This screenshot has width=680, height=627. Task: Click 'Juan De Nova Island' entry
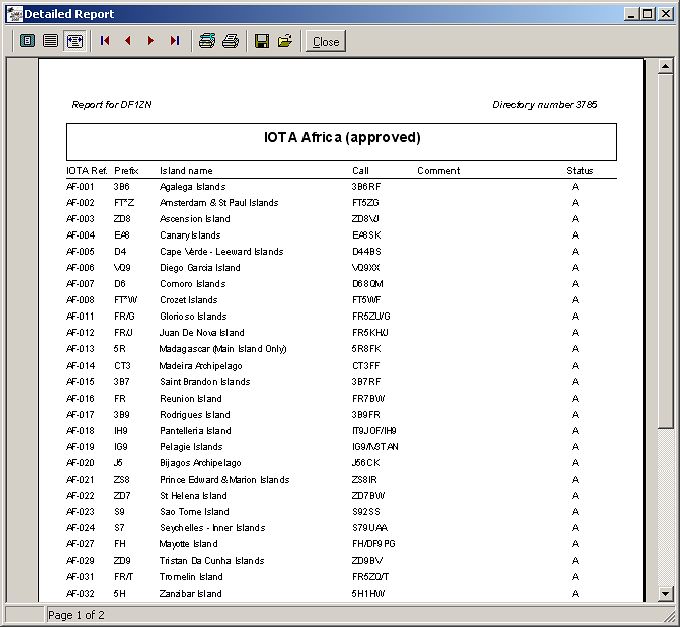click(x=202, y=333)
